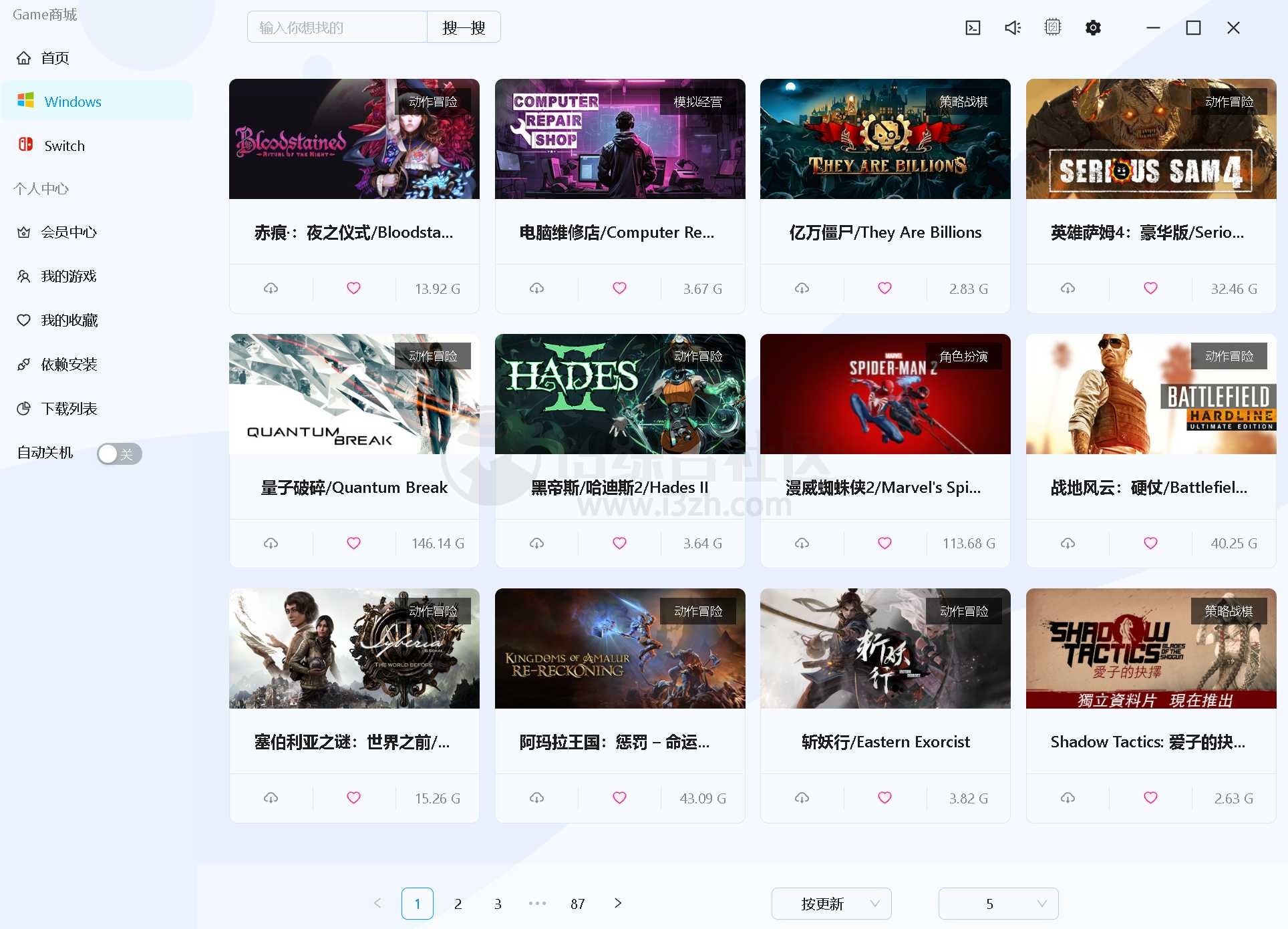Open Bloodstained cover image
Image resolution: width=1288 pixels, height=929 pixels.
coord(354,139)
